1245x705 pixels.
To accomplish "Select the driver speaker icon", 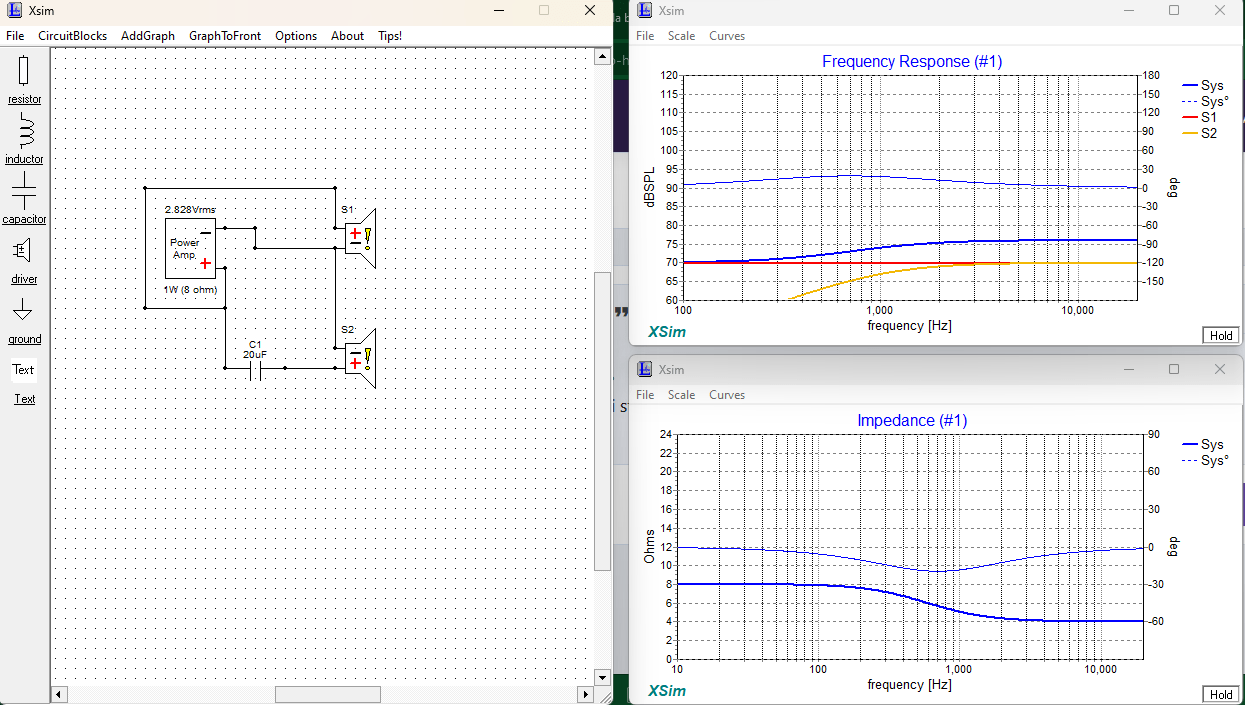I will [x=23, y=250].
